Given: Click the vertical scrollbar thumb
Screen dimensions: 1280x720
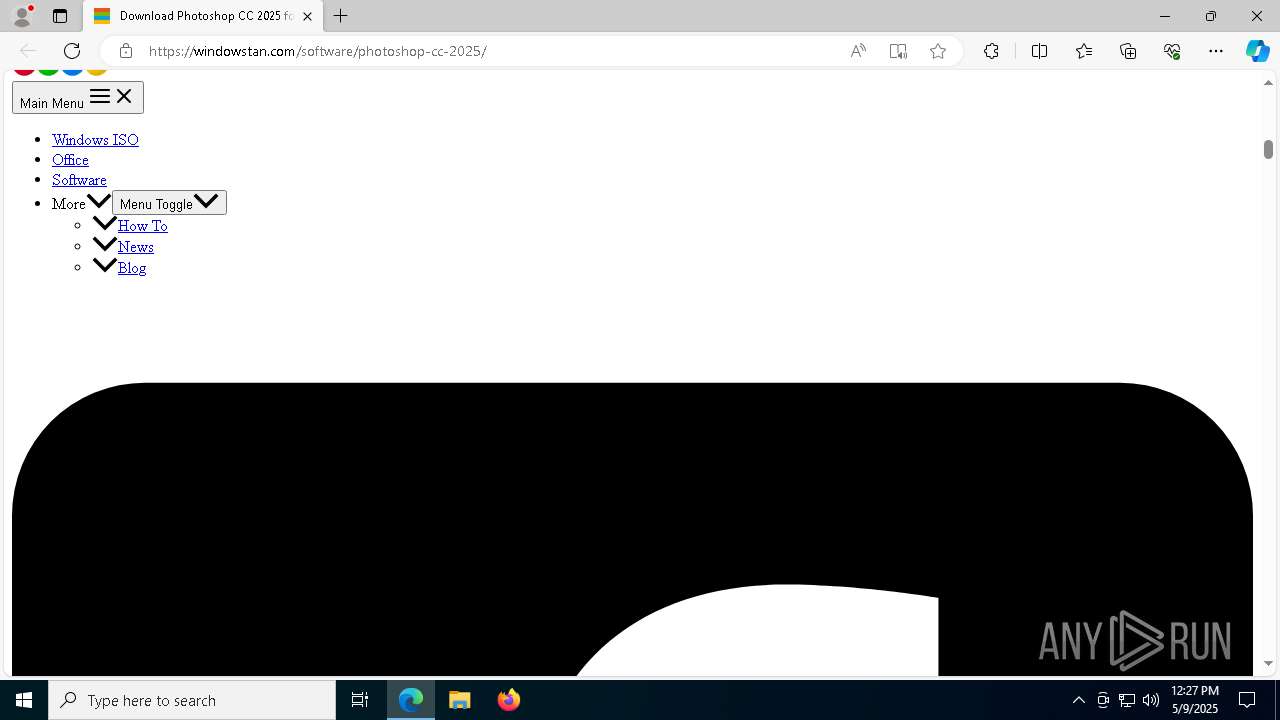Looking at the screenshot, I should (1268, 149).
